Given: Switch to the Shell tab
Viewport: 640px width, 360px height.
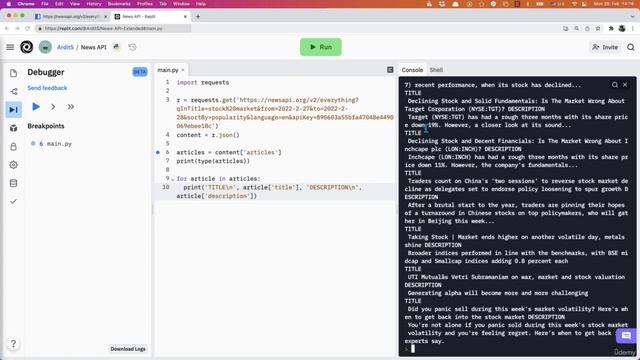Looking at the screenshot, I should (436, 70).
